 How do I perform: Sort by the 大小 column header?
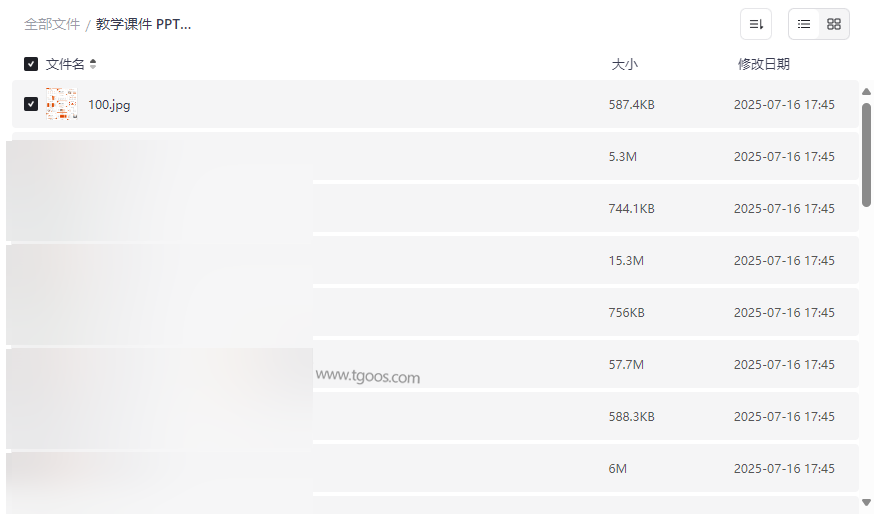(624, 64)
